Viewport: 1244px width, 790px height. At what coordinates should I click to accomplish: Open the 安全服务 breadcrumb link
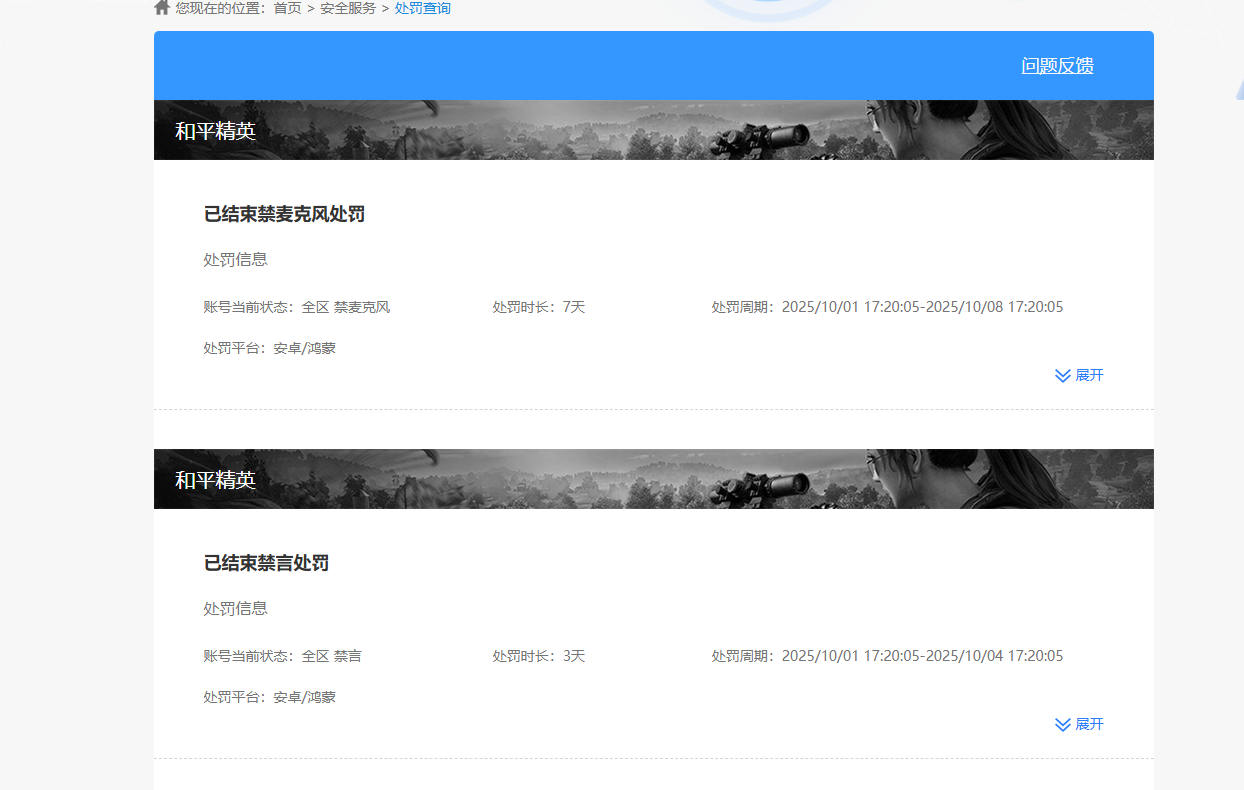(348, 8)
